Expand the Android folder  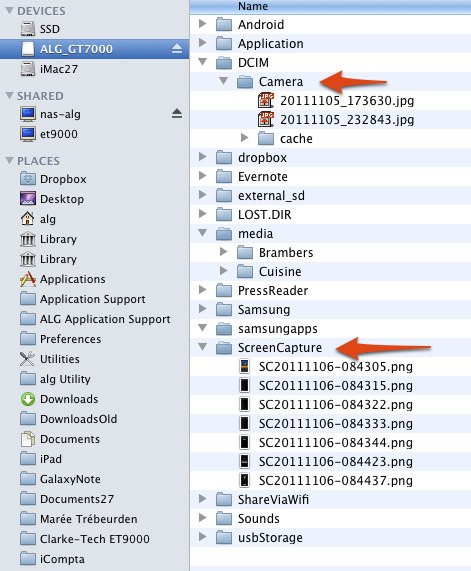tap(203, 24)
